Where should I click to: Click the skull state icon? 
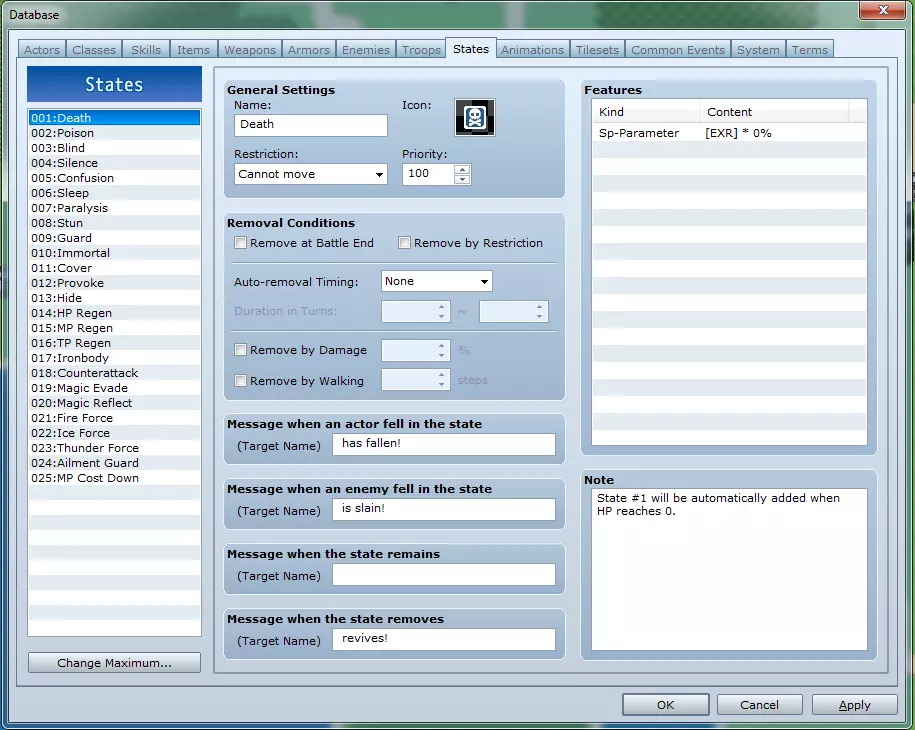point(475,118)
